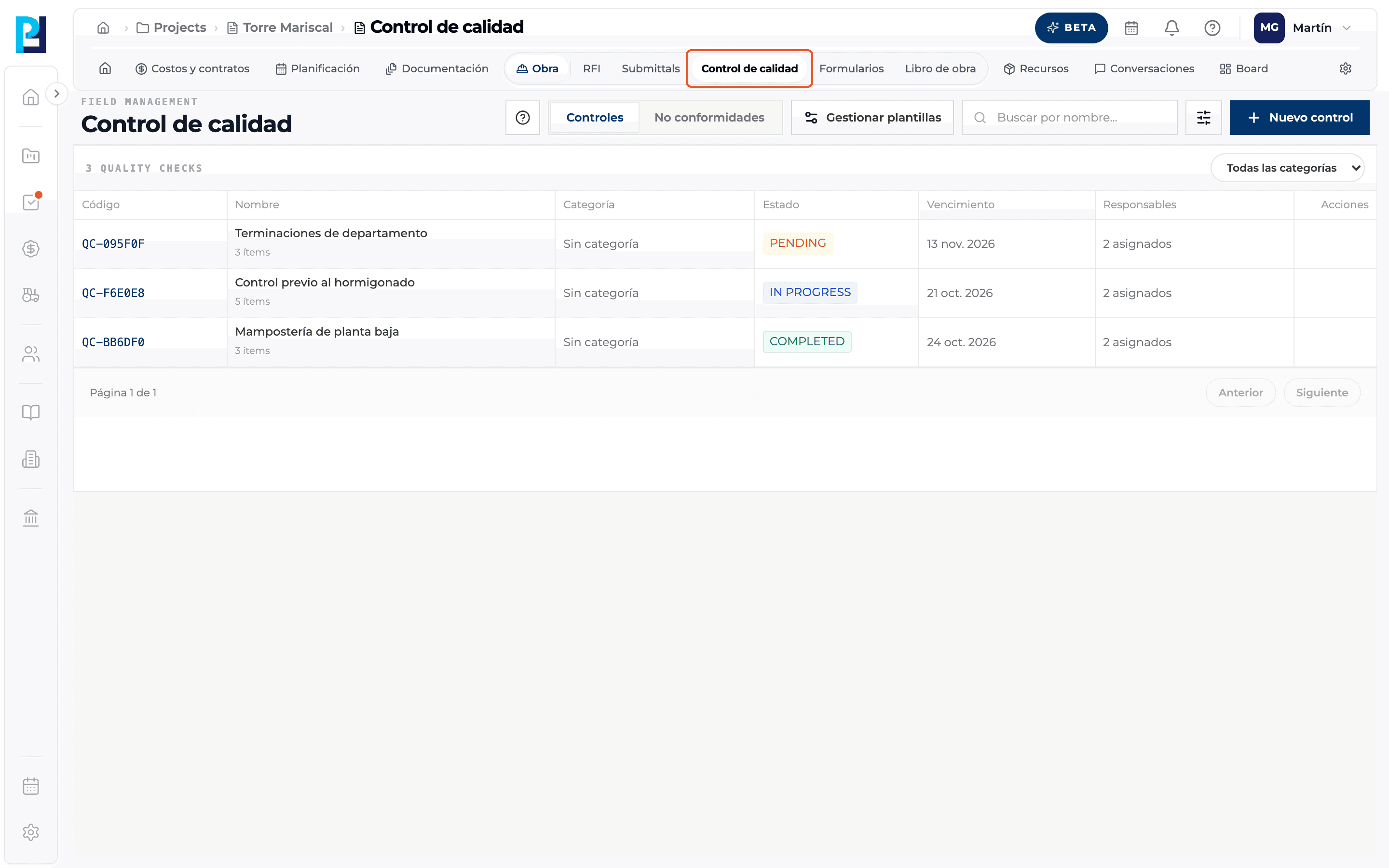Open the sidebar building documents icon
The image size is (1389, 868).
pyautogui.click(x=30, y=459)
